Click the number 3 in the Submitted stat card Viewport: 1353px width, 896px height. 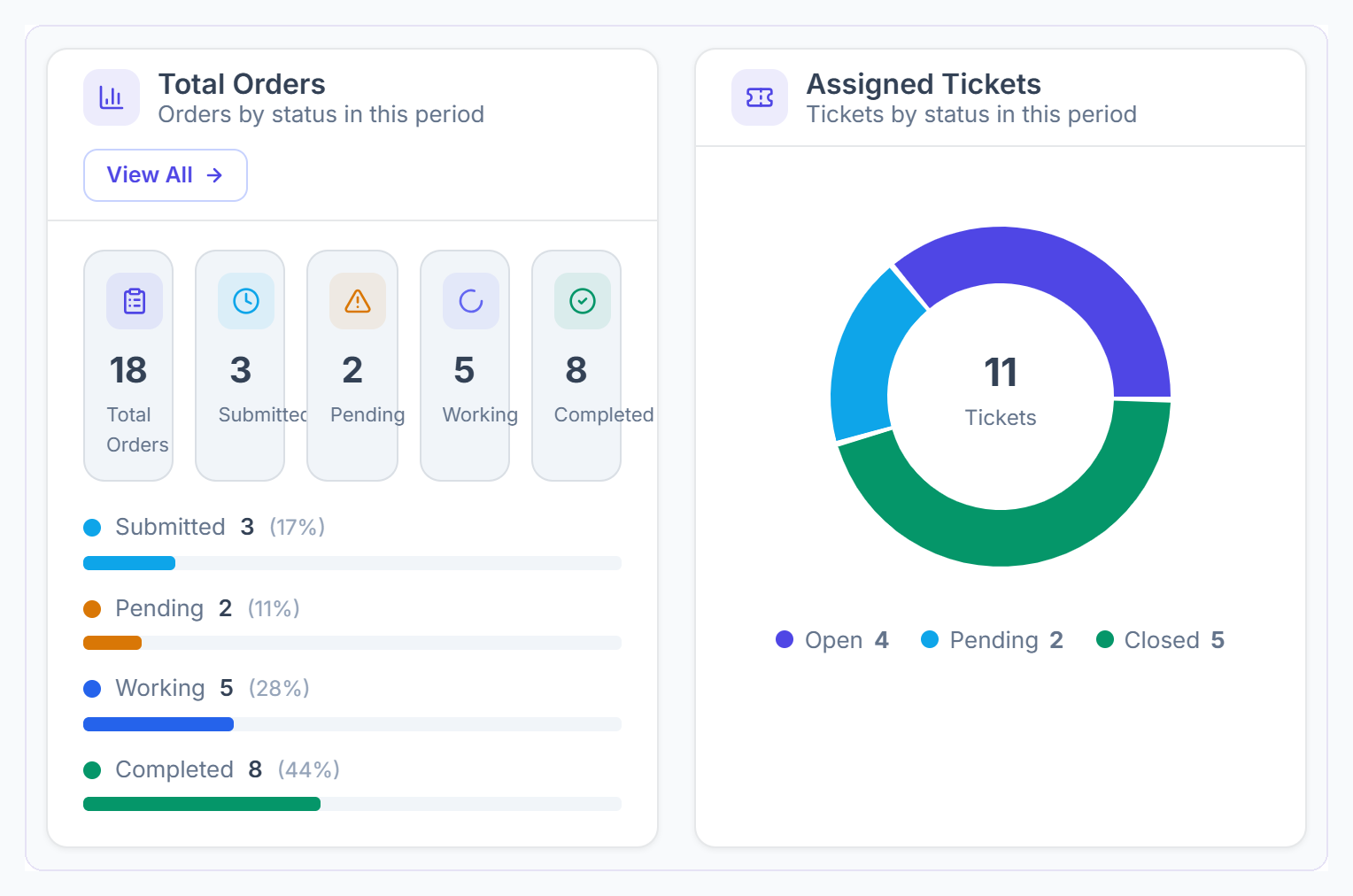[241, 370]
